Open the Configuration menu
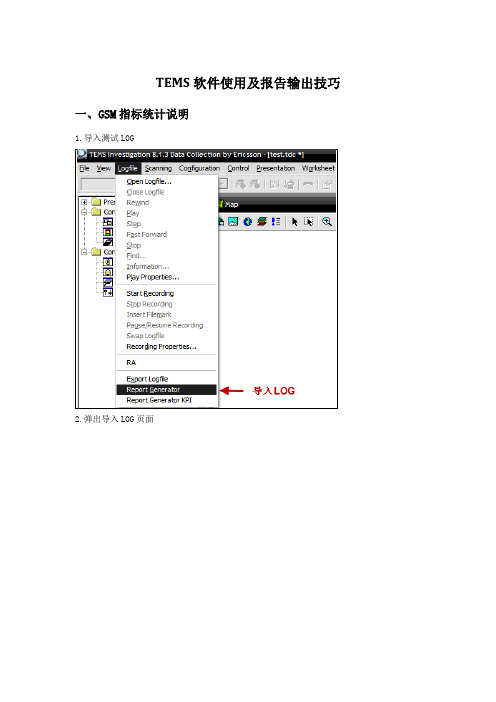496x702 pixels. (199, 168)
